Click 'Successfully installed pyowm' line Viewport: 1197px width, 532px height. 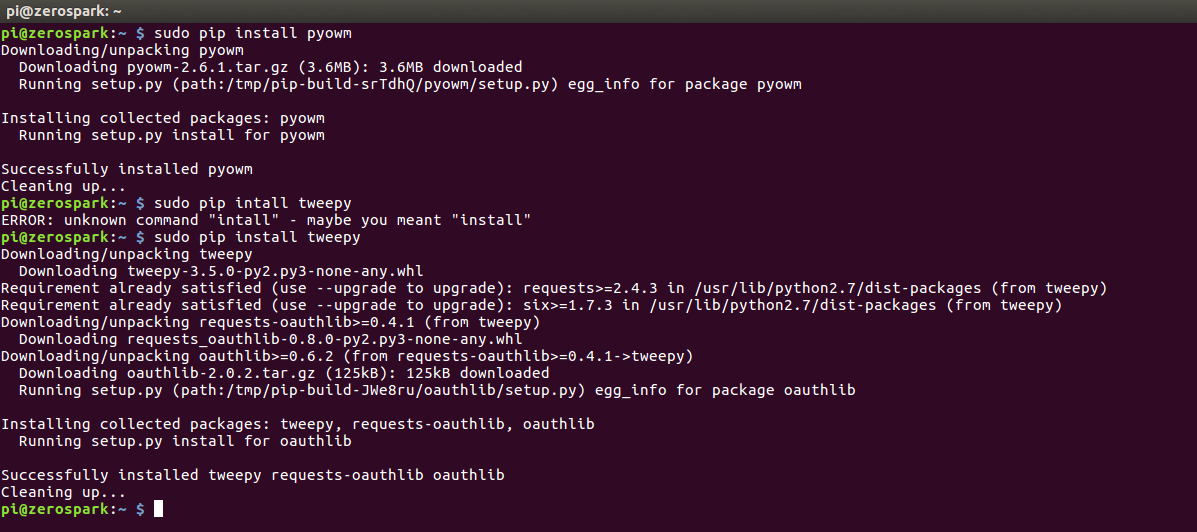pyautogui.click(x=127, y=169)
